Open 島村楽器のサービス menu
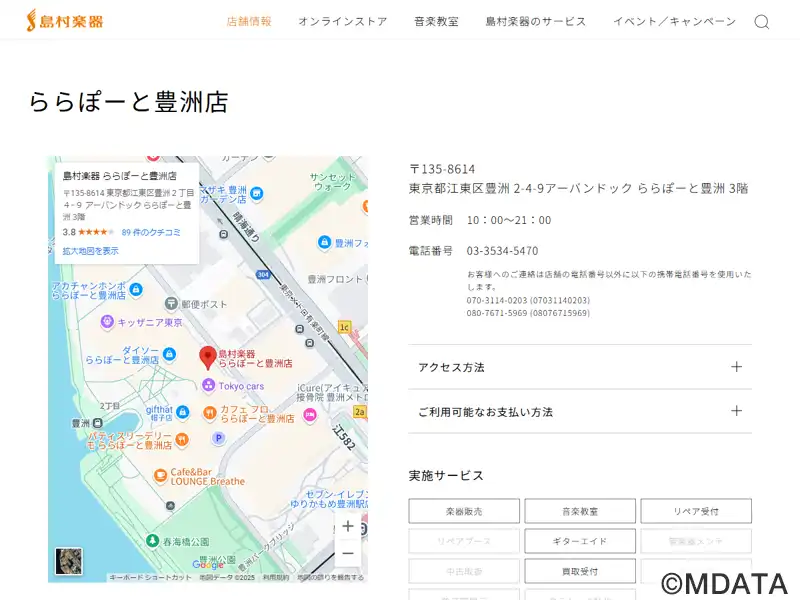800x600 pixels. click(536, 21)
